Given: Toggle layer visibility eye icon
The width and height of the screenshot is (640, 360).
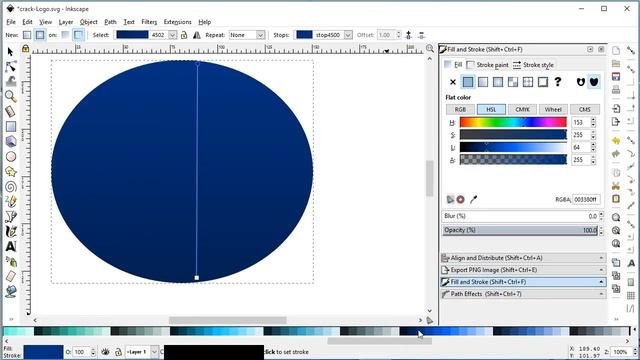Looking at the screenshot, I should (105, 351).
